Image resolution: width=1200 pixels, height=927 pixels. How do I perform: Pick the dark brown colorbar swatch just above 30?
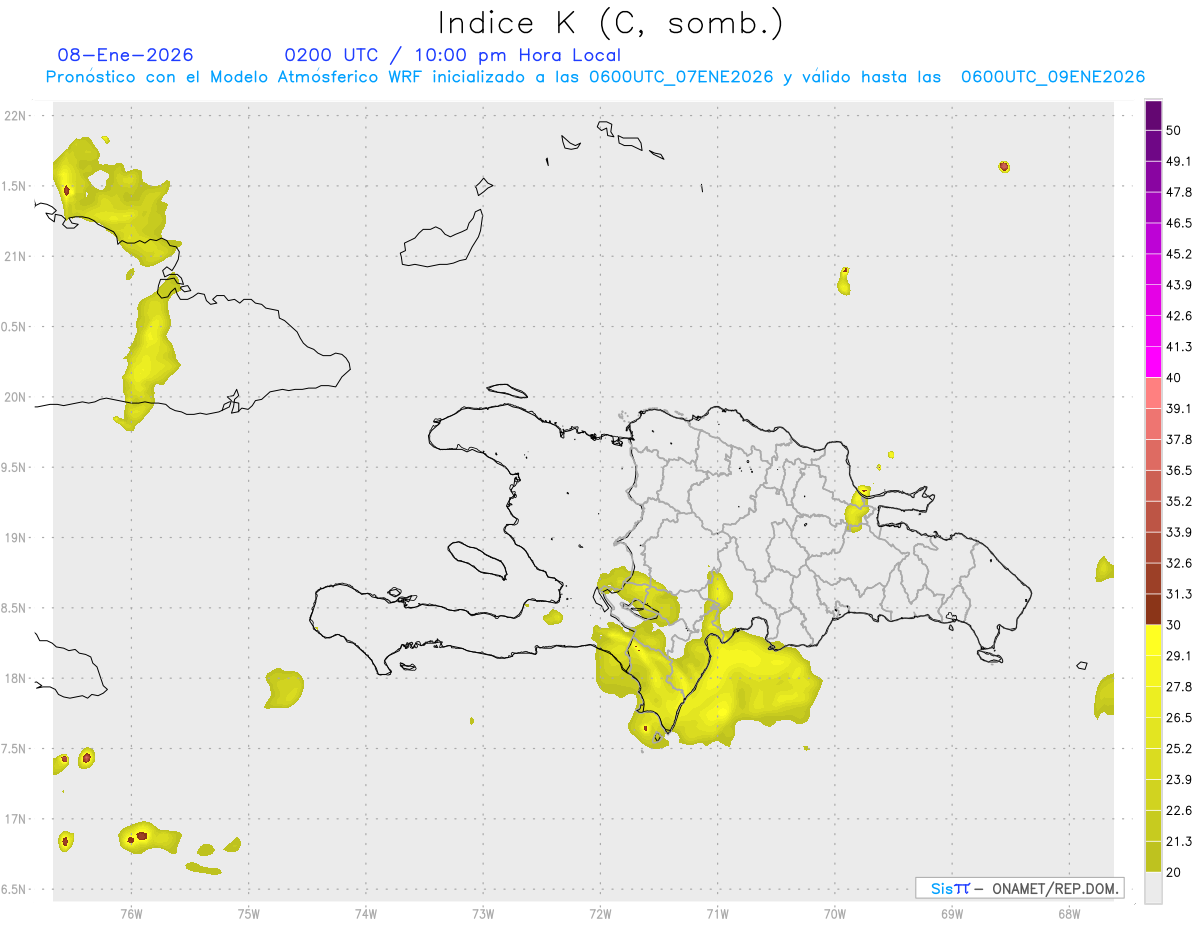coord(1153,609)
